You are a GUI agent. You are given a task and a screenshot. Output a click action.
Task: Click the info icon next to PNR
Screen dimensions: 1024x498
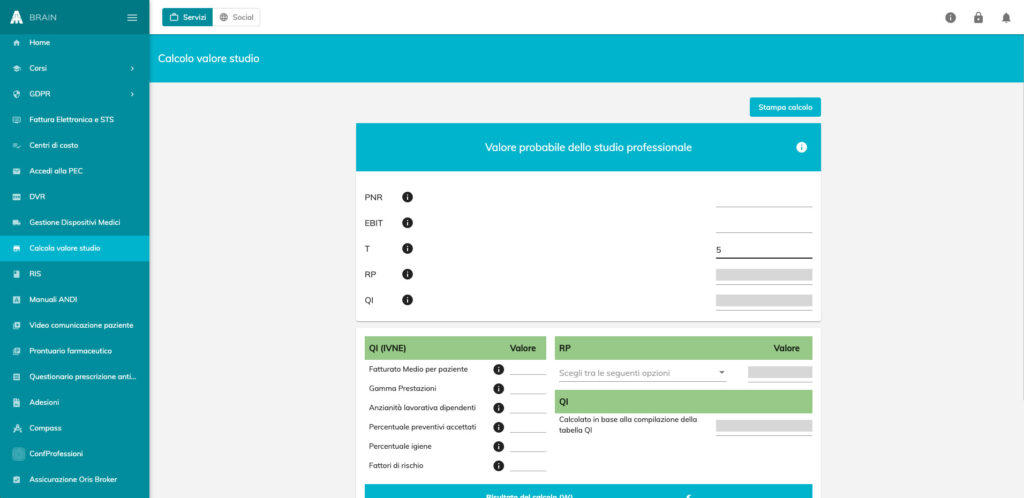pos(407,197)
